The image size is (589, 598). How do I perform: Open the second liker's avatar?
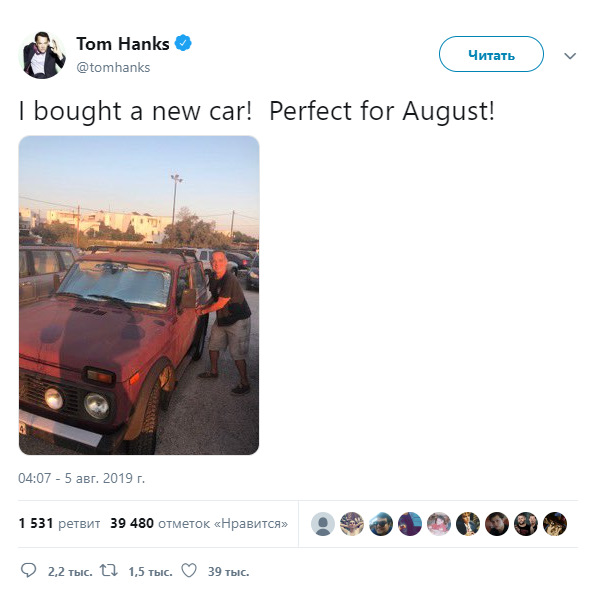tap(352, 524)
